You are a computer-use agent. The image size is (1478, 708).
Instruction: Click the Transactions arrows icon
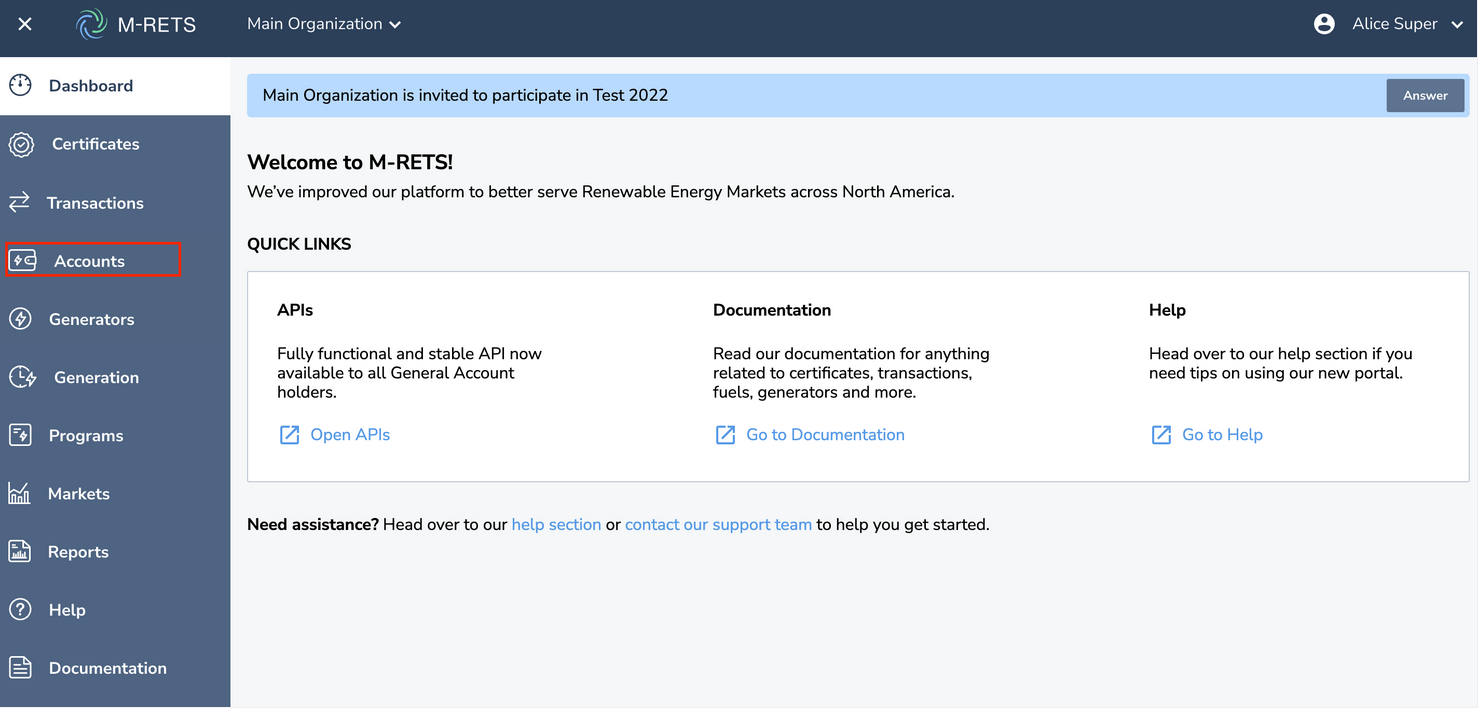19,203
